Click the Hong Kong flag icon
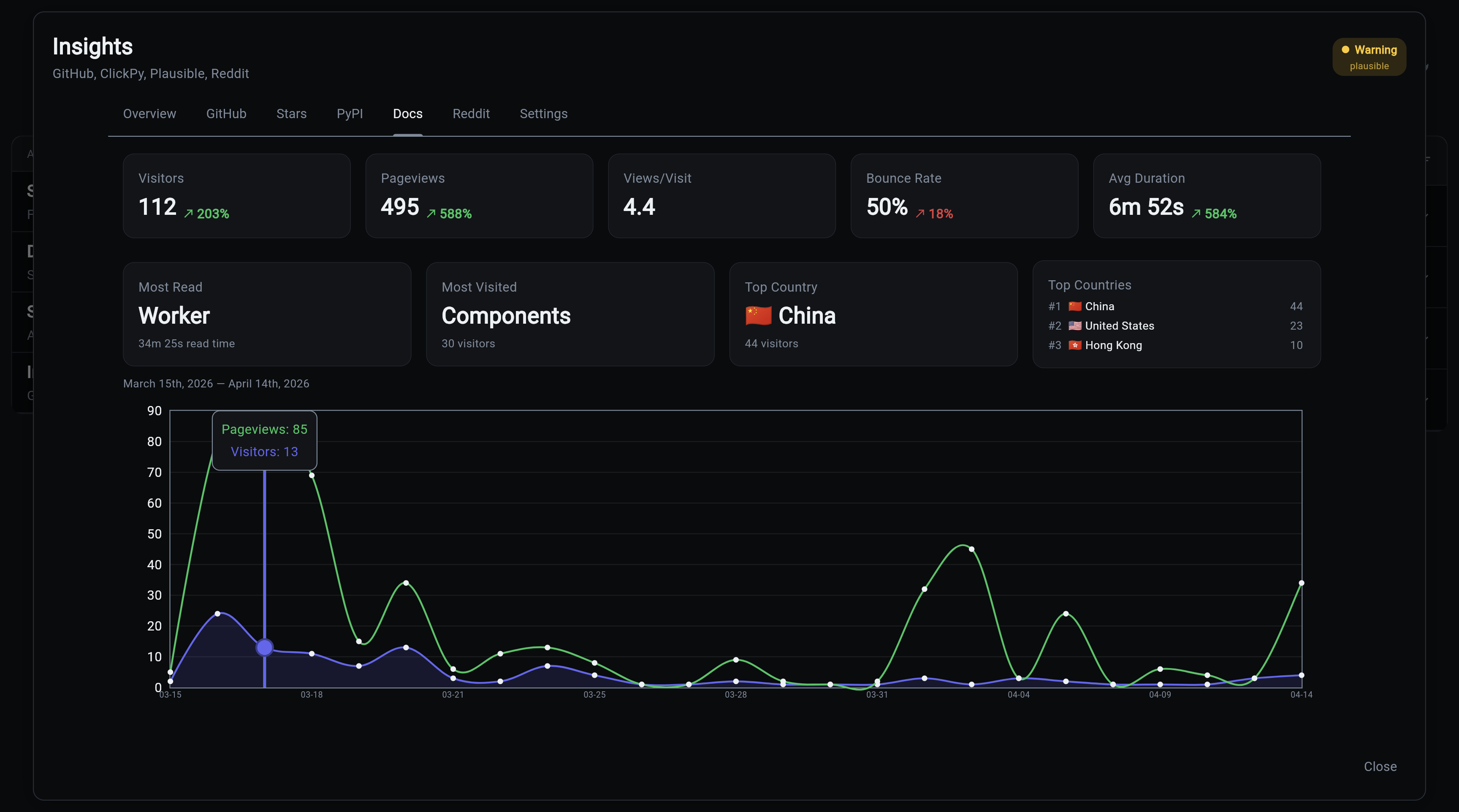Viewport: 1459px width, 812px height. pyautogui.click(x=1074, y=345)
